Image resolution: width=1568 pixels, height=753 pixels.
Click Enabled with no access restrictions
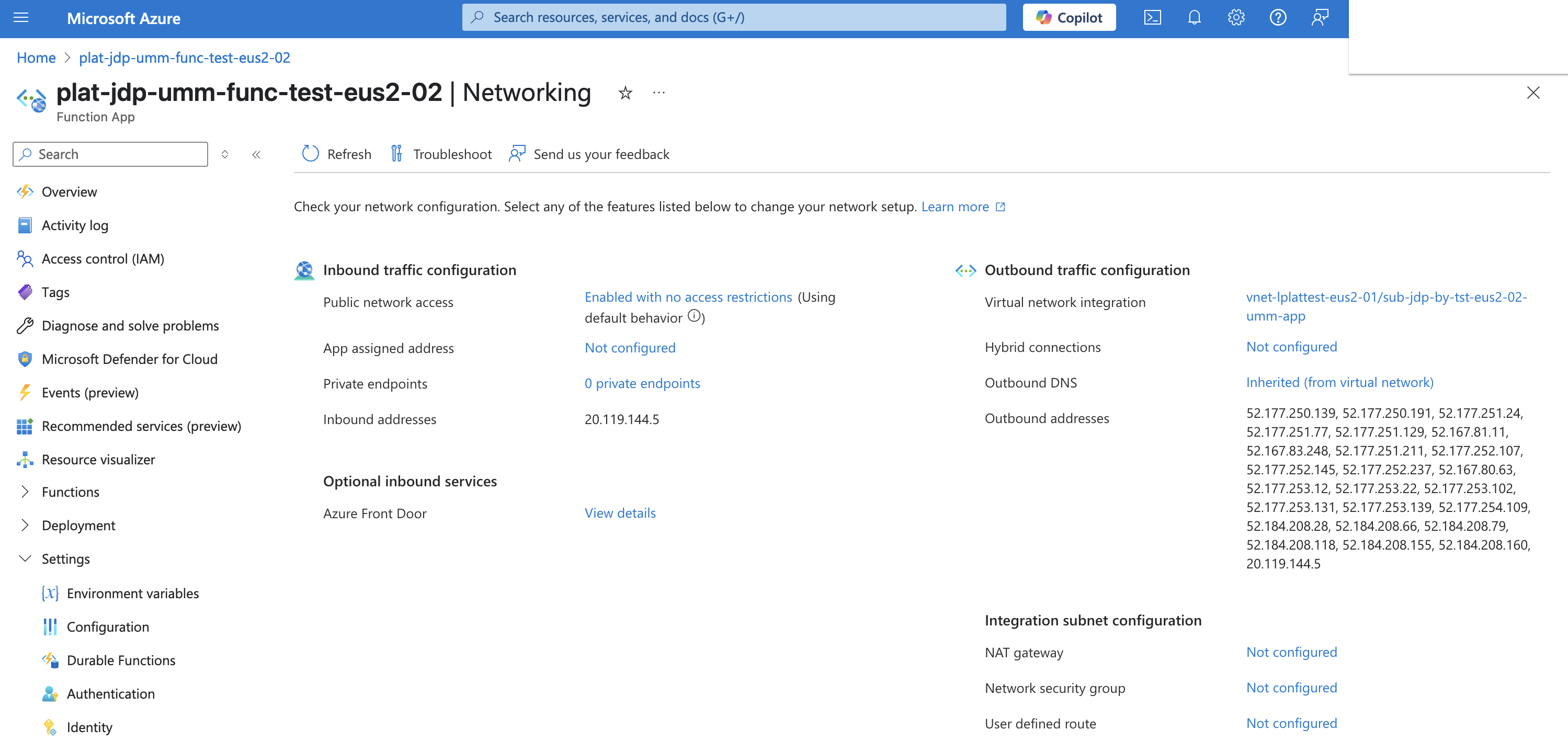pyautogui.click(x=688, y=297)
